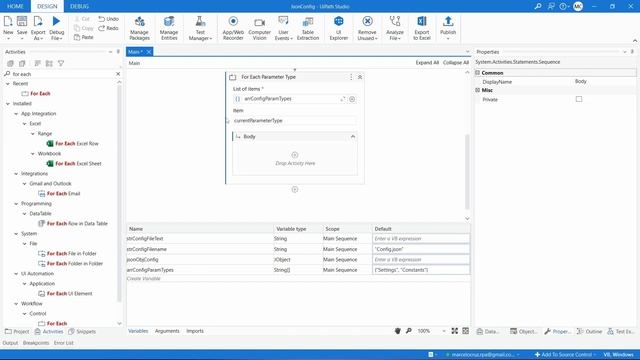Open User Events menu
The image size is (640, 360).
point(283,28)
